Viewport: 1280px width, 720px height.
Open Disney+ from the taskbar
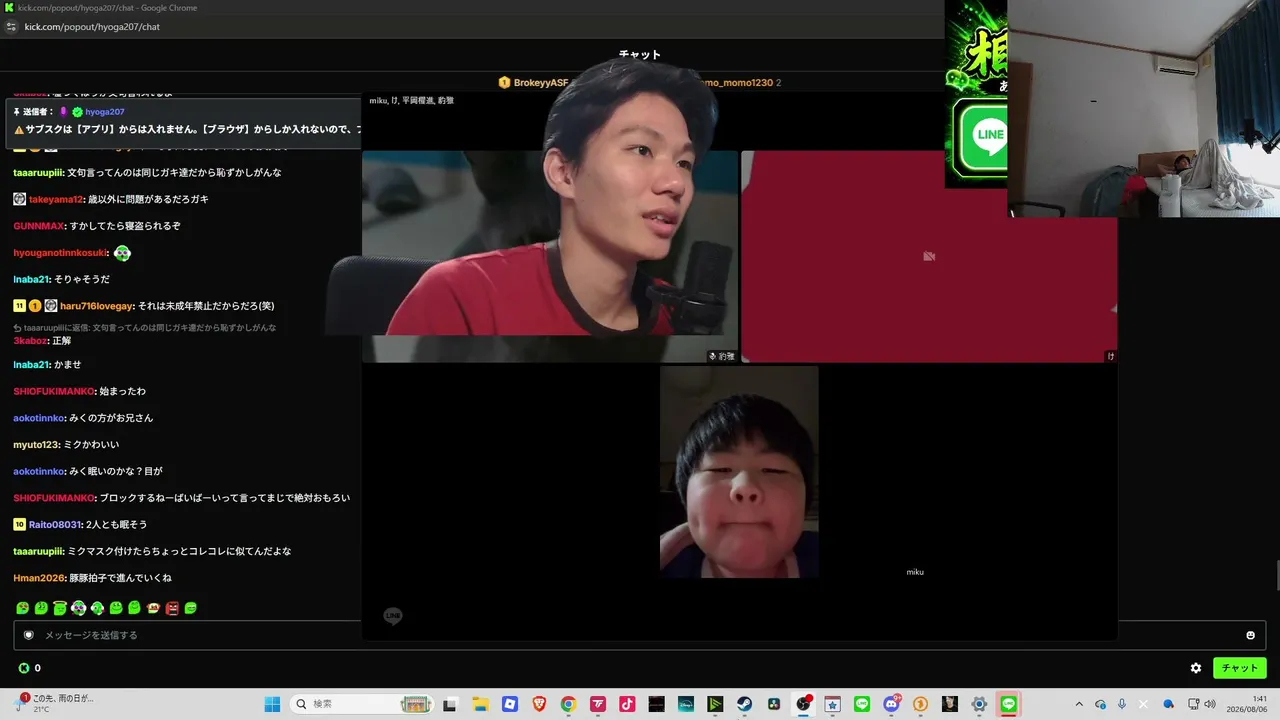(686, 704)
